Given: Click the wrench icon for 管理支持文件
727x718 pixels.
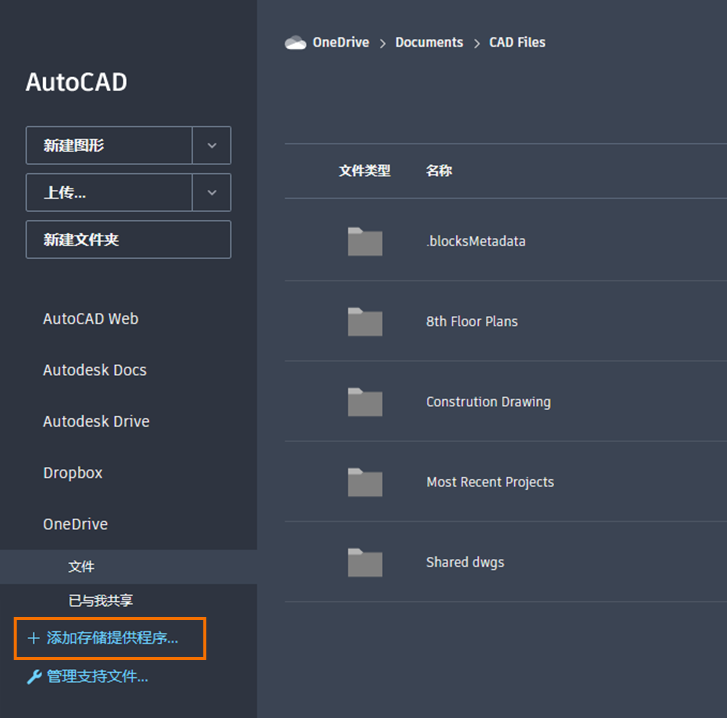Looking at the screenshot, I should tap(34, 677).
